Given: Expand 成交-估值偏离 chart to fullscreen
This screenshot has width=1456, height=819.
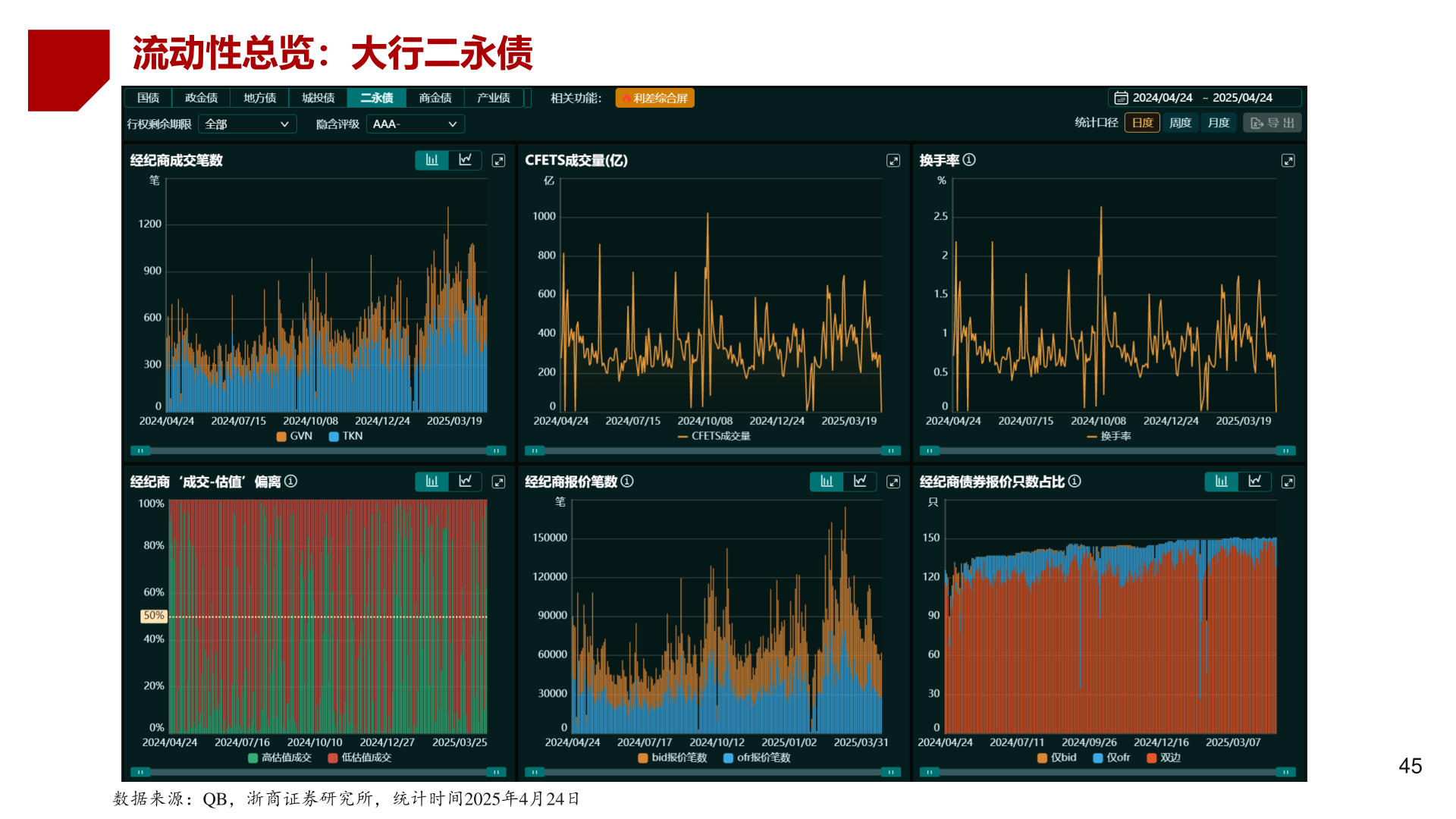Looking at the screenshot, I should coord(498,482).
